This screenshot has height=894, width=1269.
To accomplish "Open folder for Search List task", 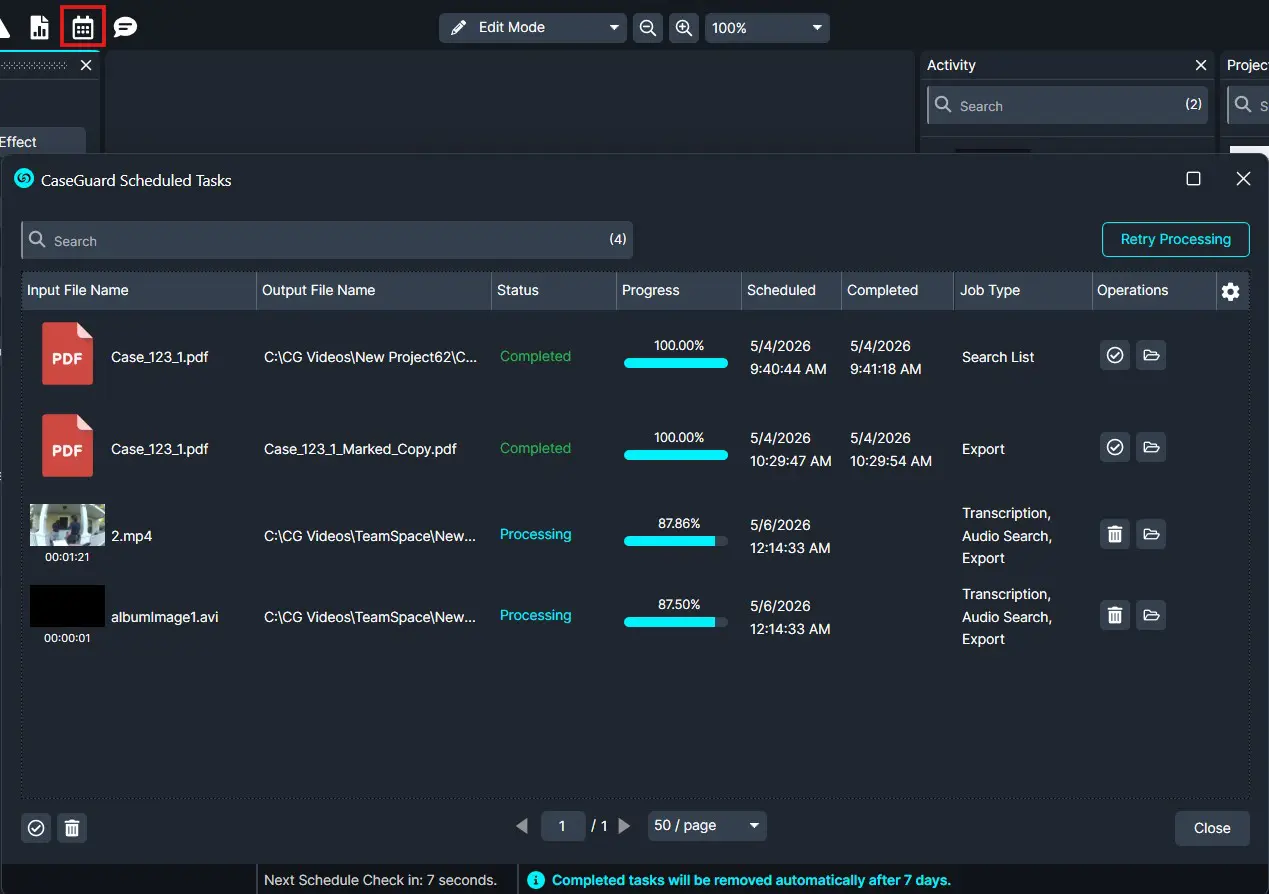I will (1151, 355).
